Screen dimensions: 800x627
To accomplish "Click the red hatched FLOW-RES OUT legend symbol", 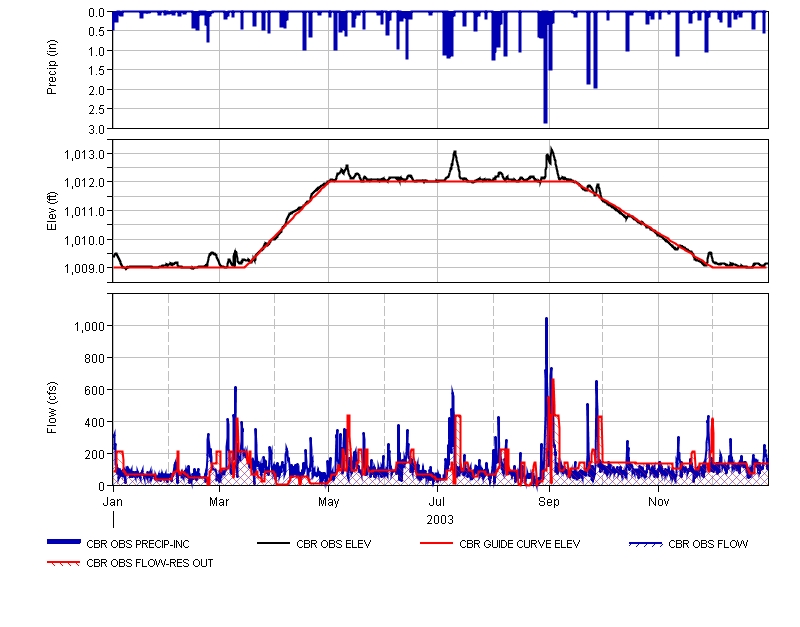I will [x=64, y=563].
